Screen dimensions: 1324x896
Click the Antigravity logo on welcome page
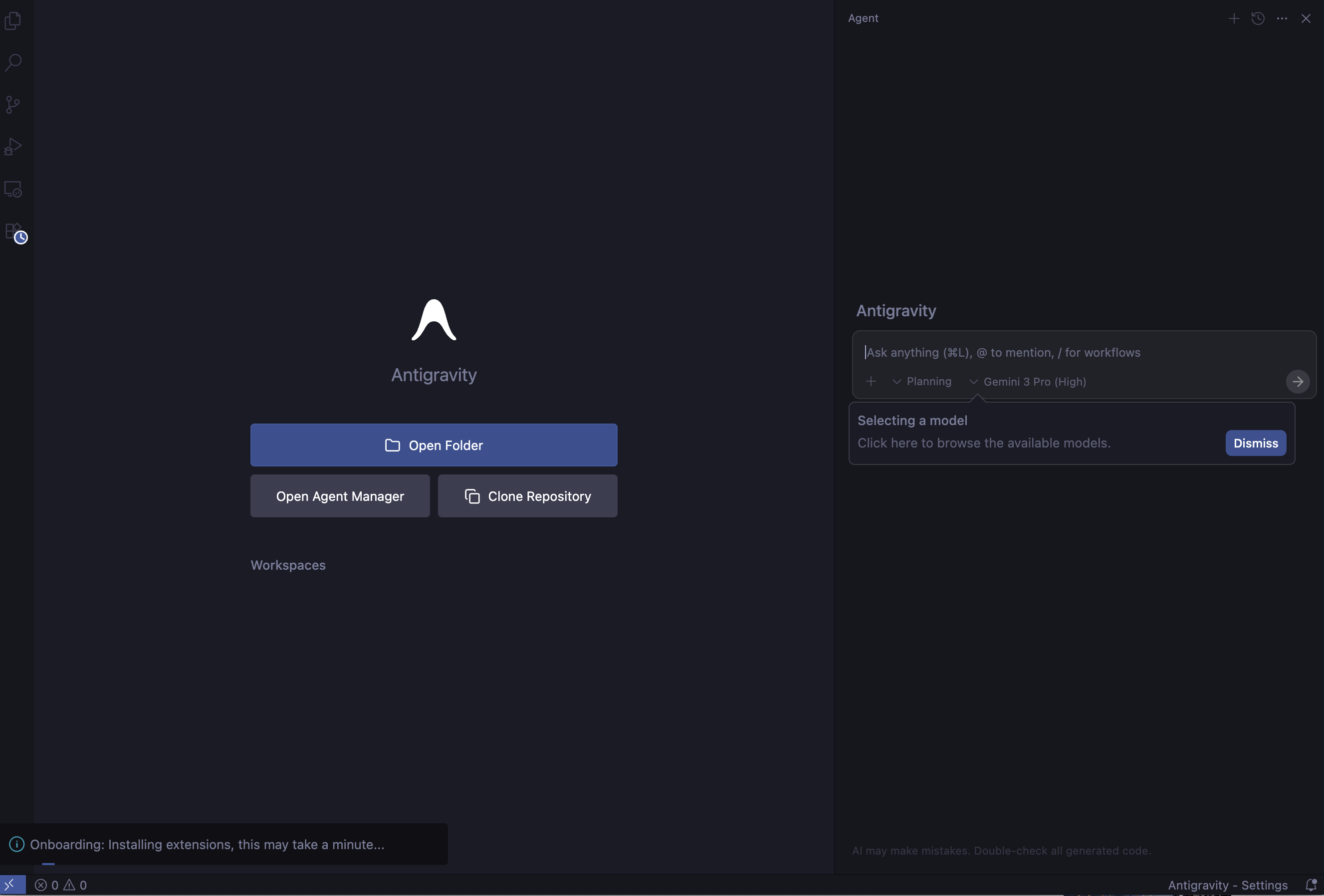click(434, 320)
